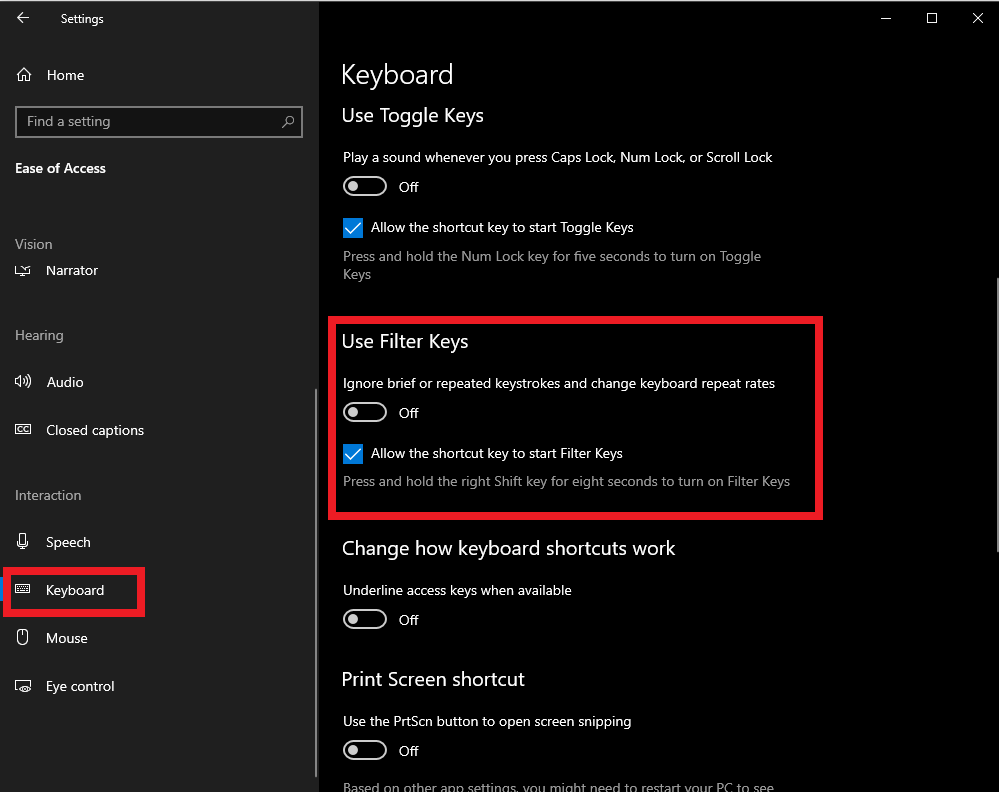Click the sidebar vertical scrollbar
Image resolution: width=999 pixels, height=792 pixels.
[316, 583]
